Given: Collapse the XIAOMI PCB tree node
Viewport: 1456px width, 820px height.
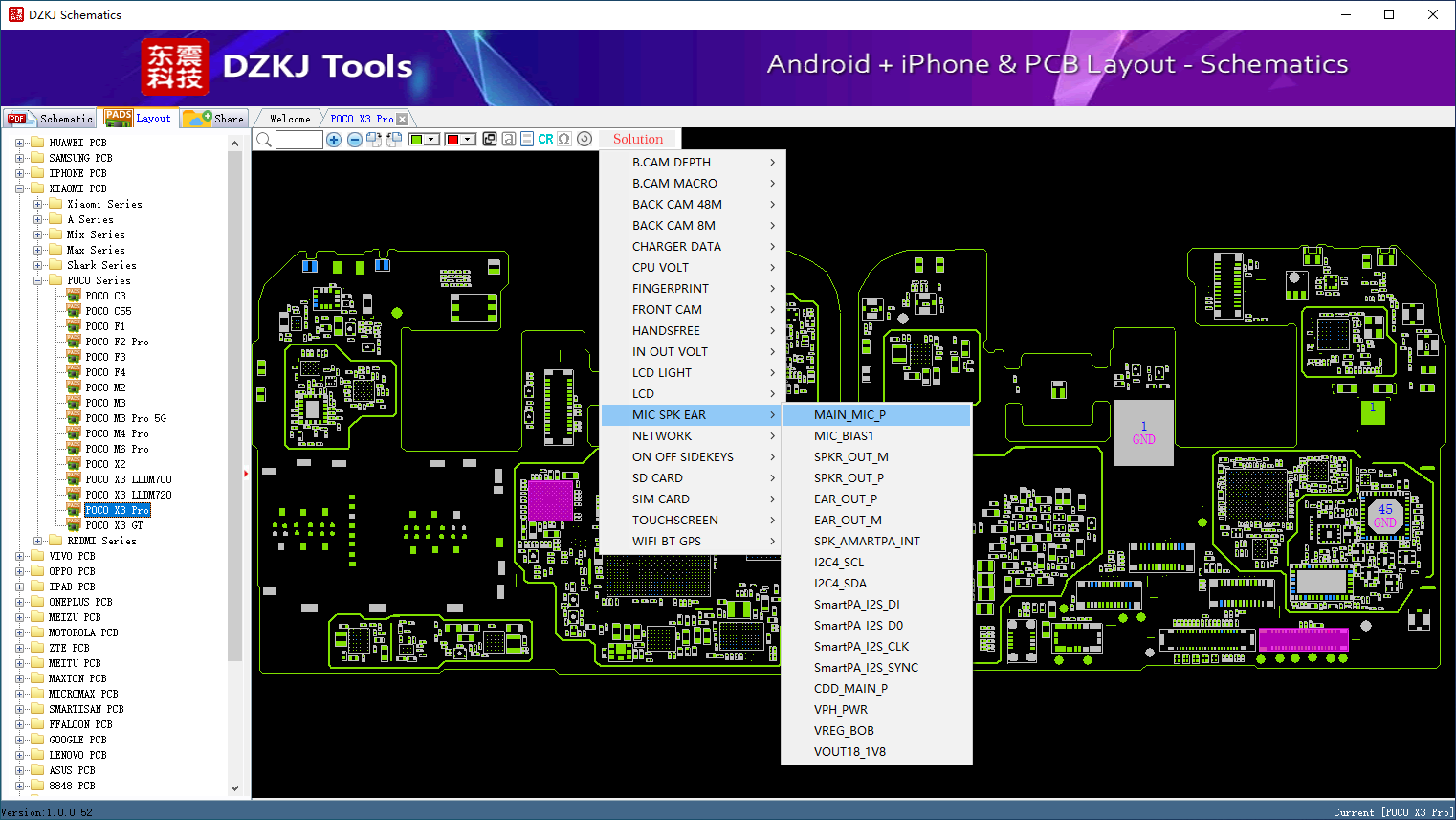Looking at the screenshot, I should pyautogui.click(x=20, y=188).
